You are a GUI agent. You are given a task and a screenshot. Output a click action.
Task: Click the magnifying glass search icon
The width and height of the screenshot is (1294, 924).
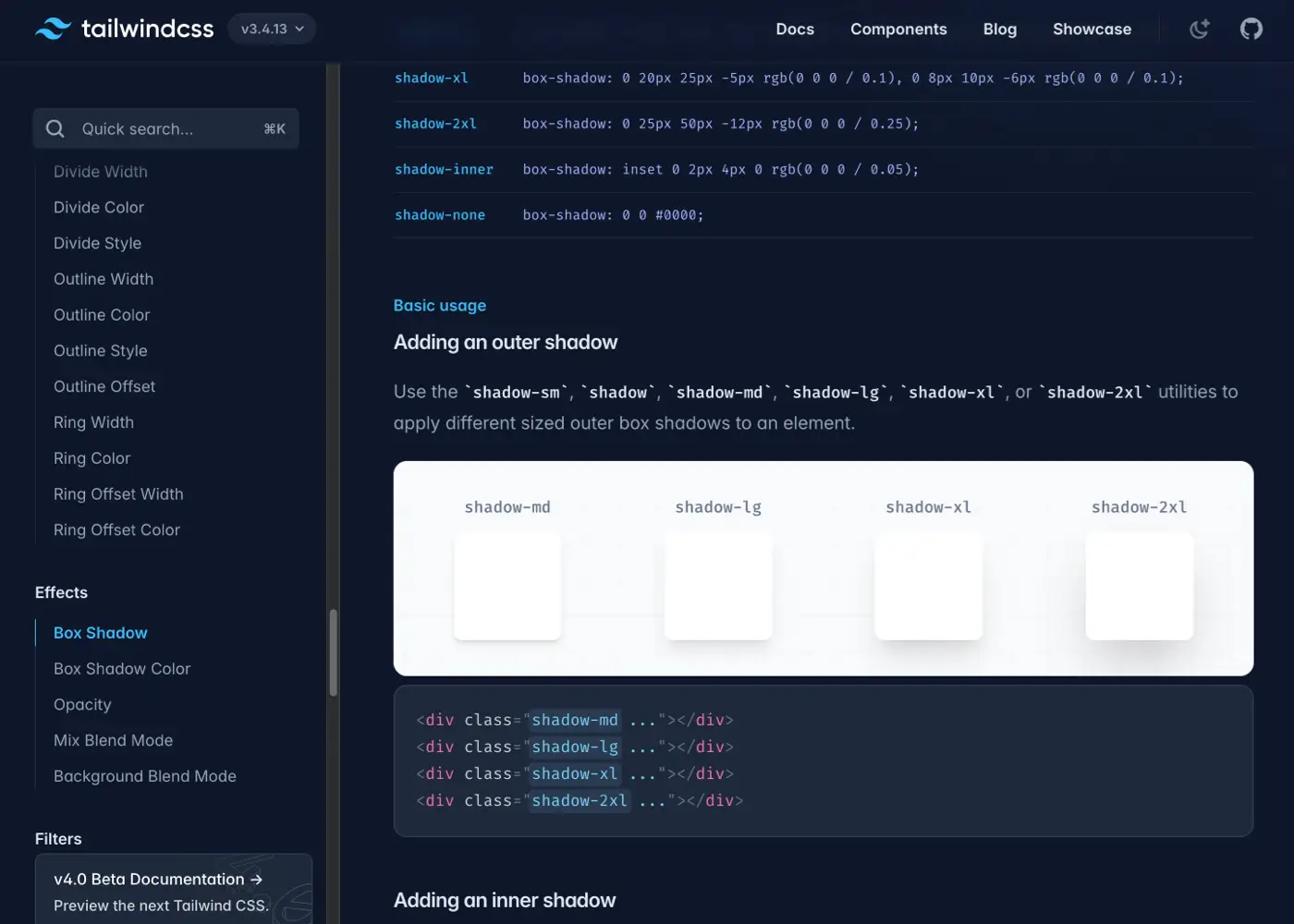[x=55, y=128]
